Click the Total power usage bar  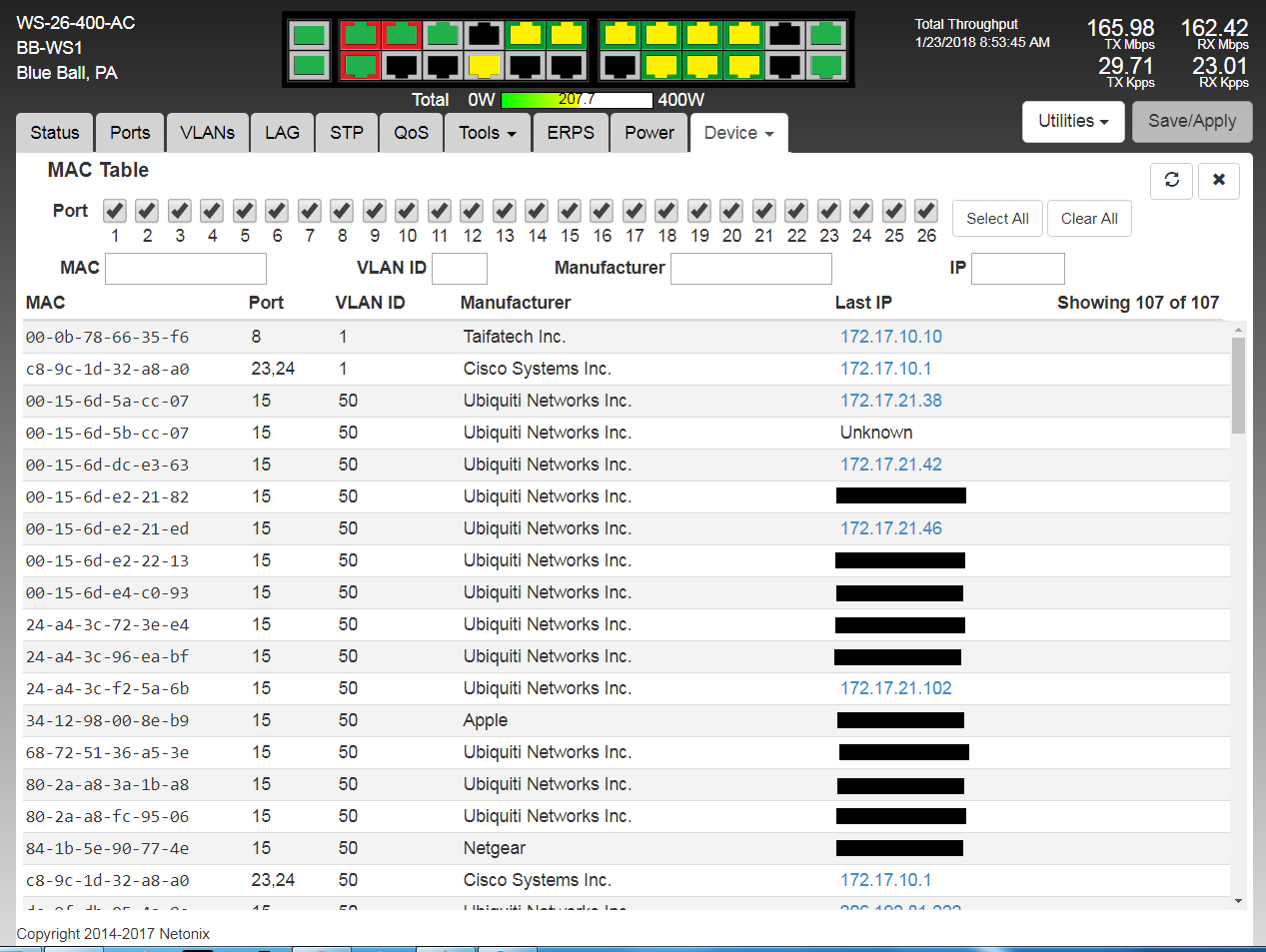[x=577, y=100]
